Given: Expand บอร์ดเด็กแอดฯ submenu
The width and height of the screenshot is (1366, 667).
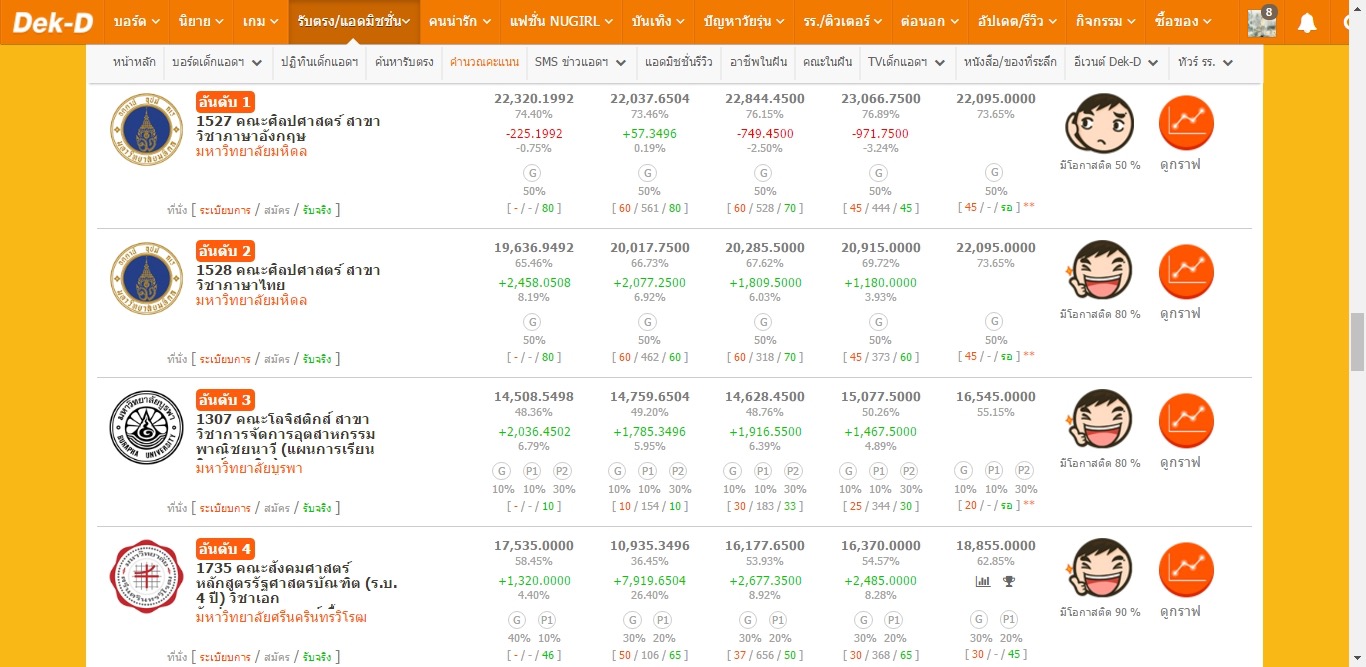Looking at the screenshot, I should click(217, 62).
